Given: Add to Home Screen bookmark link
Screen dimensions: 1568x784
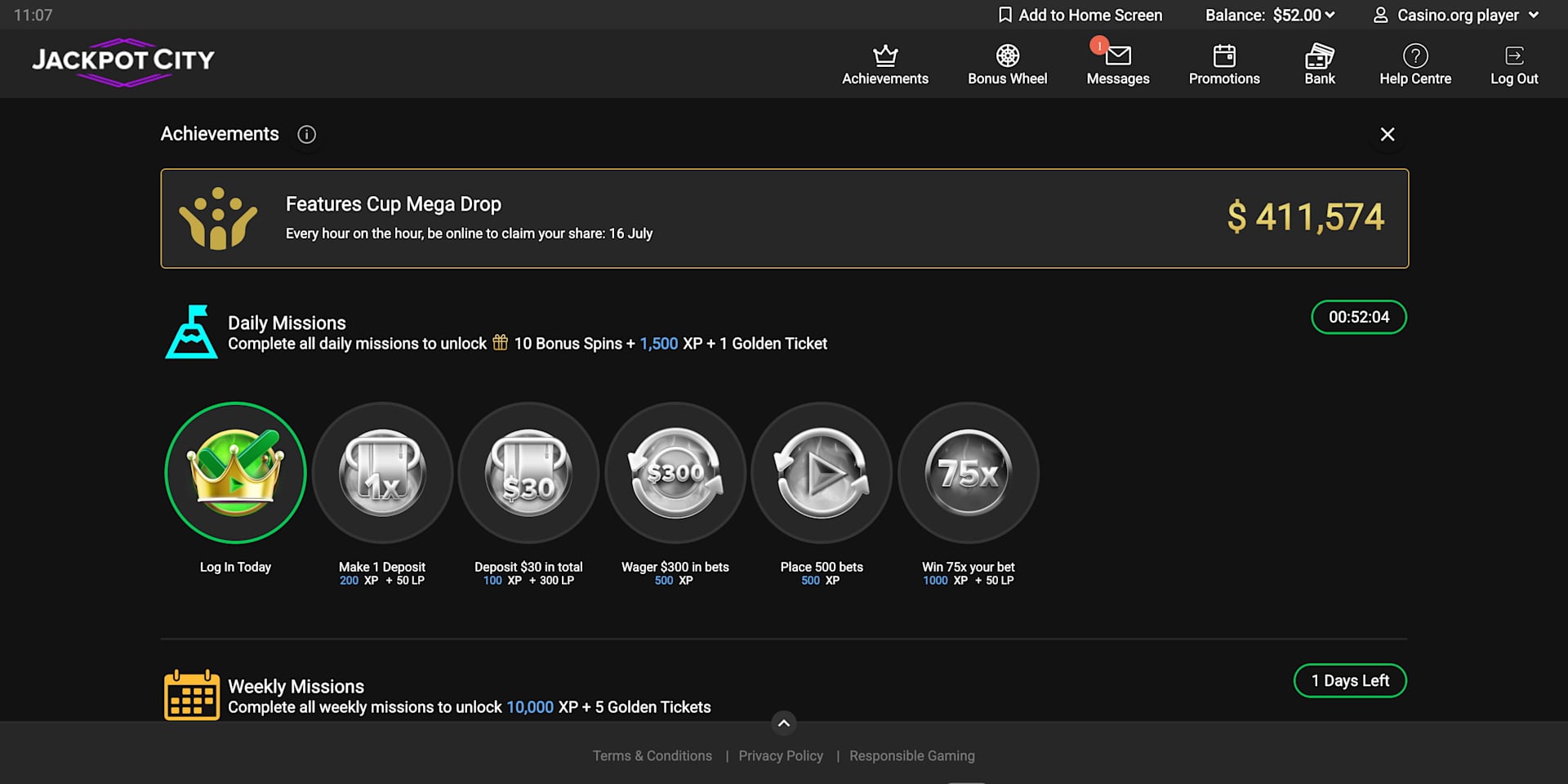Looking at the screenshot, I should point(1080,15).
